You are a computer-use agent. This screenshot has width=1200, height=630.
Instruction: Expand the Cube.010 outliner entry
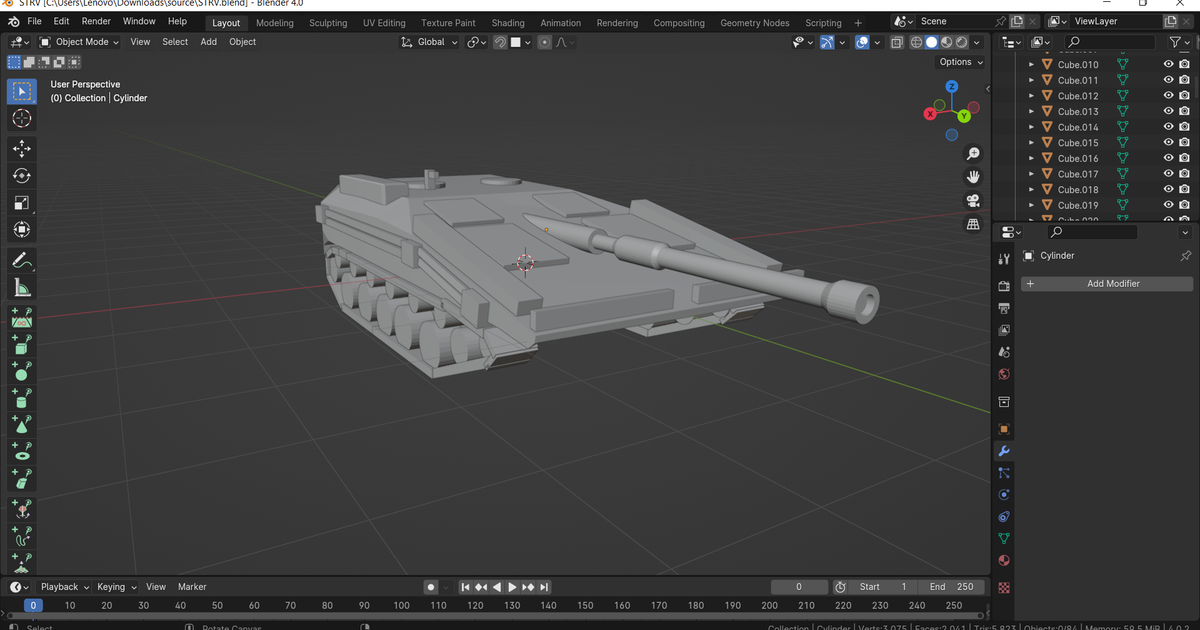tap(1031, 64)
